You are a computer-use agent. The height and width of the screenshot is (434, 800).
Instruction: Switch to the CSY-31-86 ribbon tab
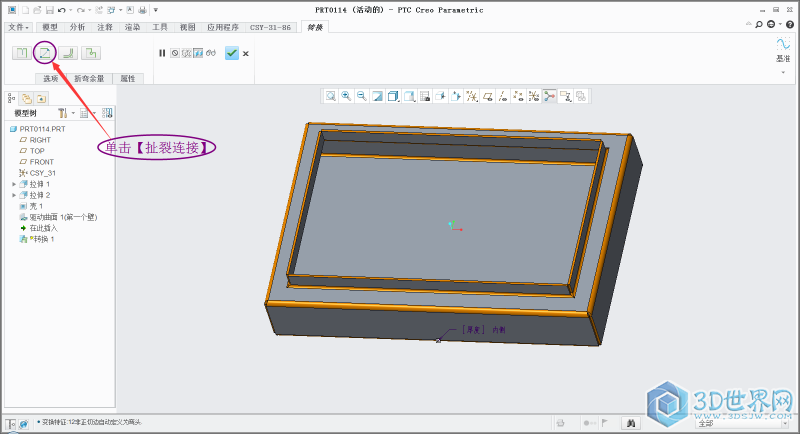click(x=270, y=28)
